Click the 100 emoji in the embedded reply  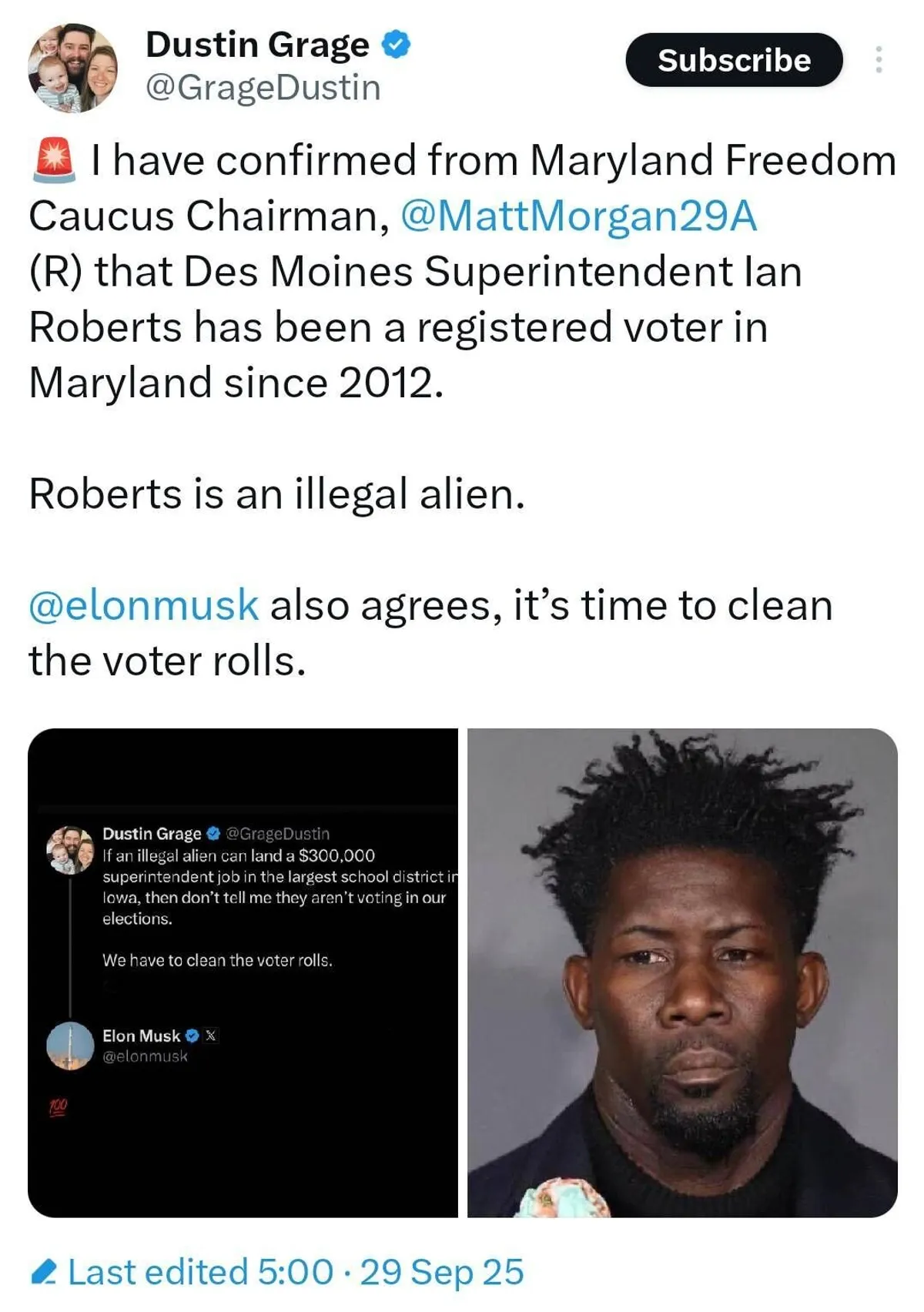click(x=59, y=1108)
